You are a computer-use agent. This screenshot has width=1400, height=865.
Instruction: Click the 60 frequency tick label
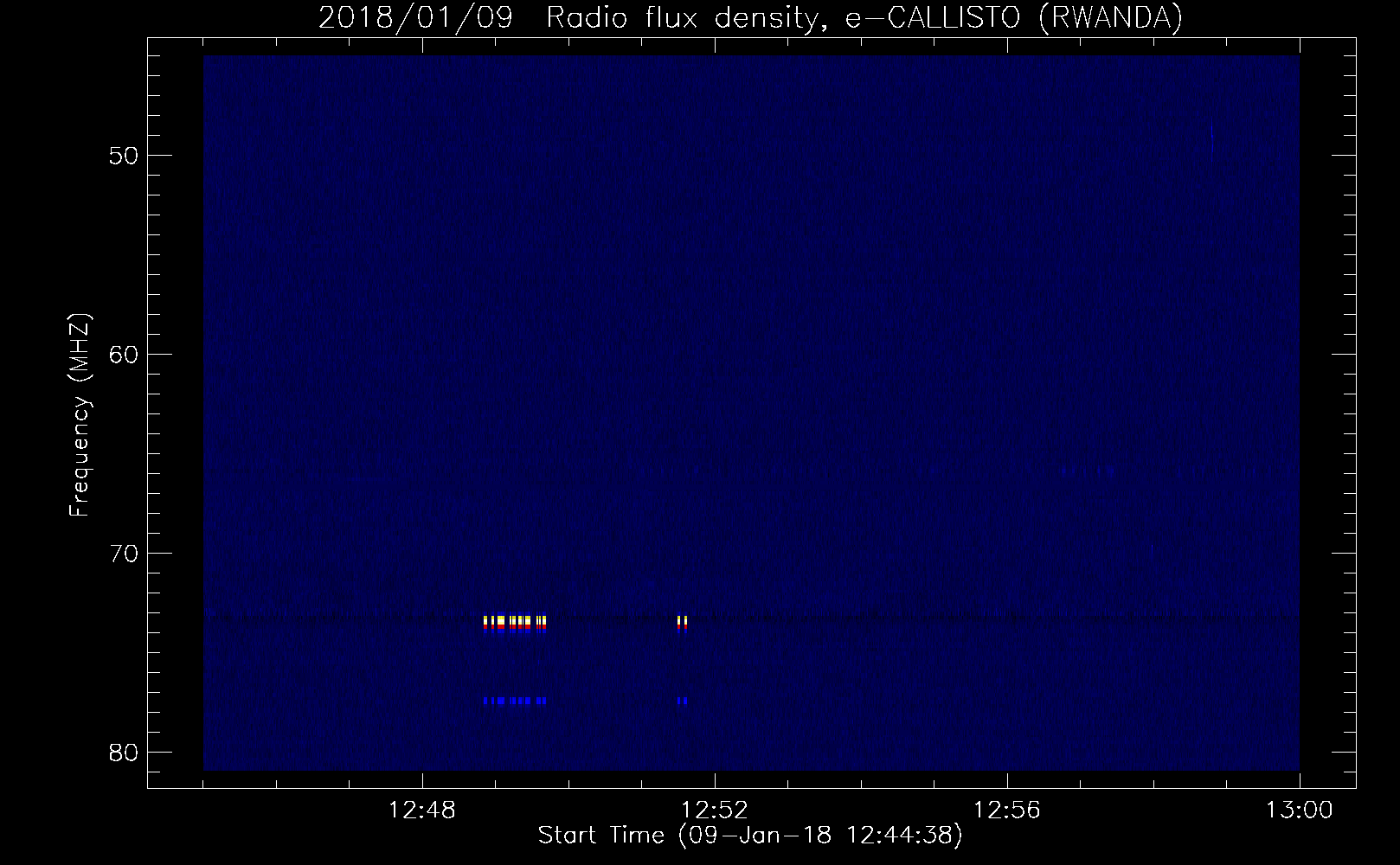(x=124, y=355)
